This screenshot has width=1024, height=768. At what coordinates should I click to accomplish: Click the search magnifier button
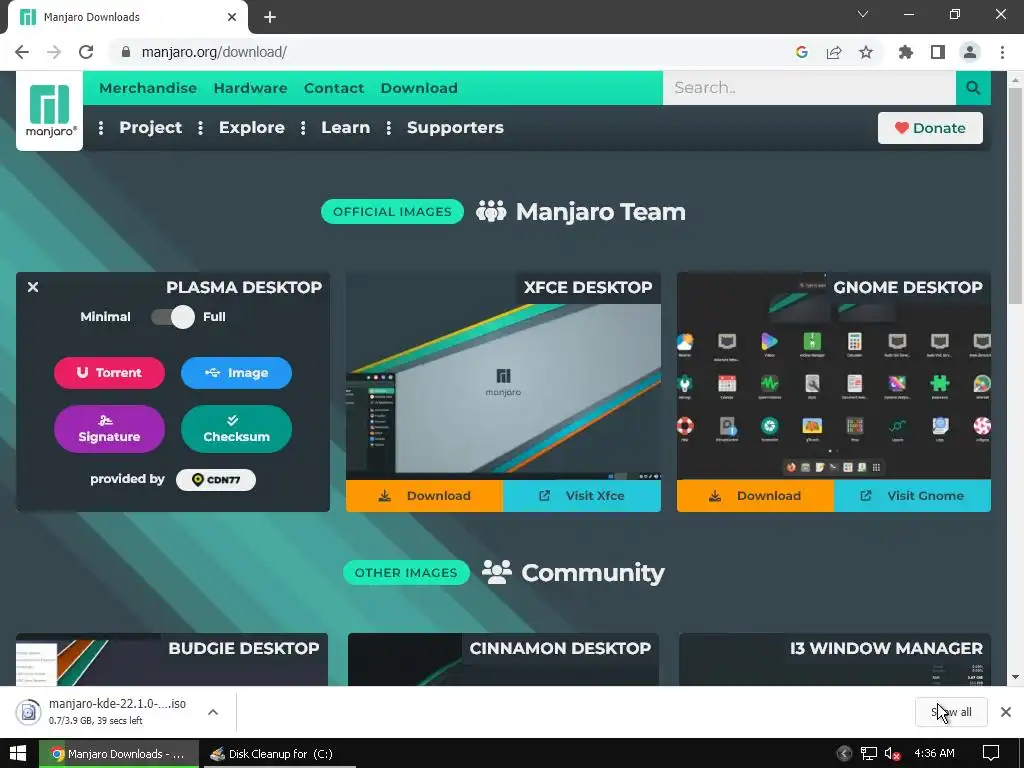click(x=973, y=88)
